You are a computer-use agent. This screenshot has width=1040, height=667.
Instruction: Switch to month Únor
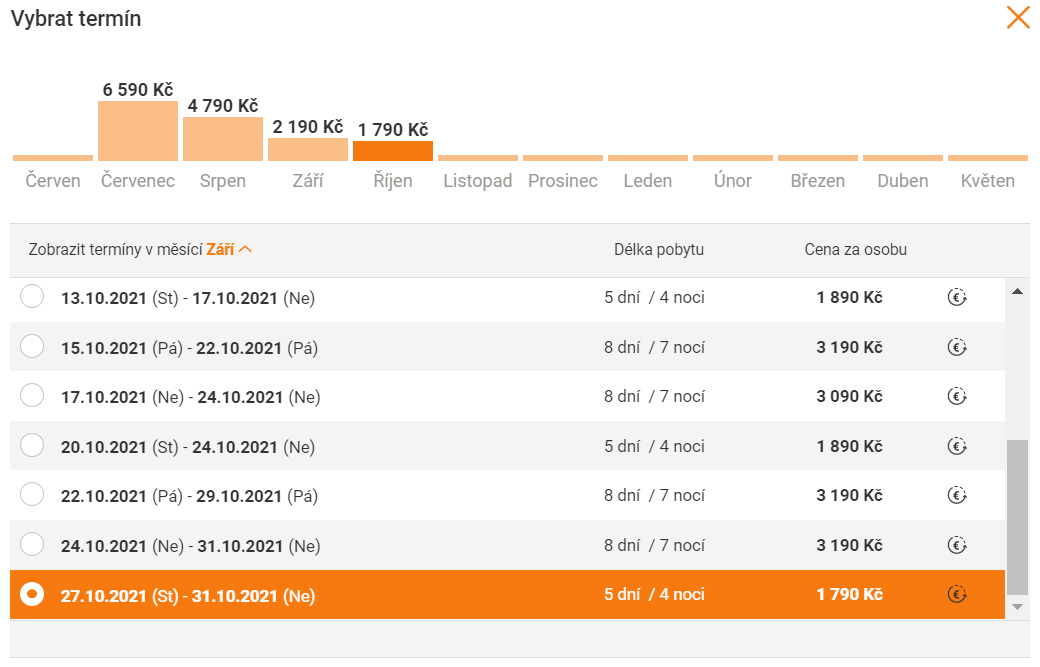click(x=732, y=180)
